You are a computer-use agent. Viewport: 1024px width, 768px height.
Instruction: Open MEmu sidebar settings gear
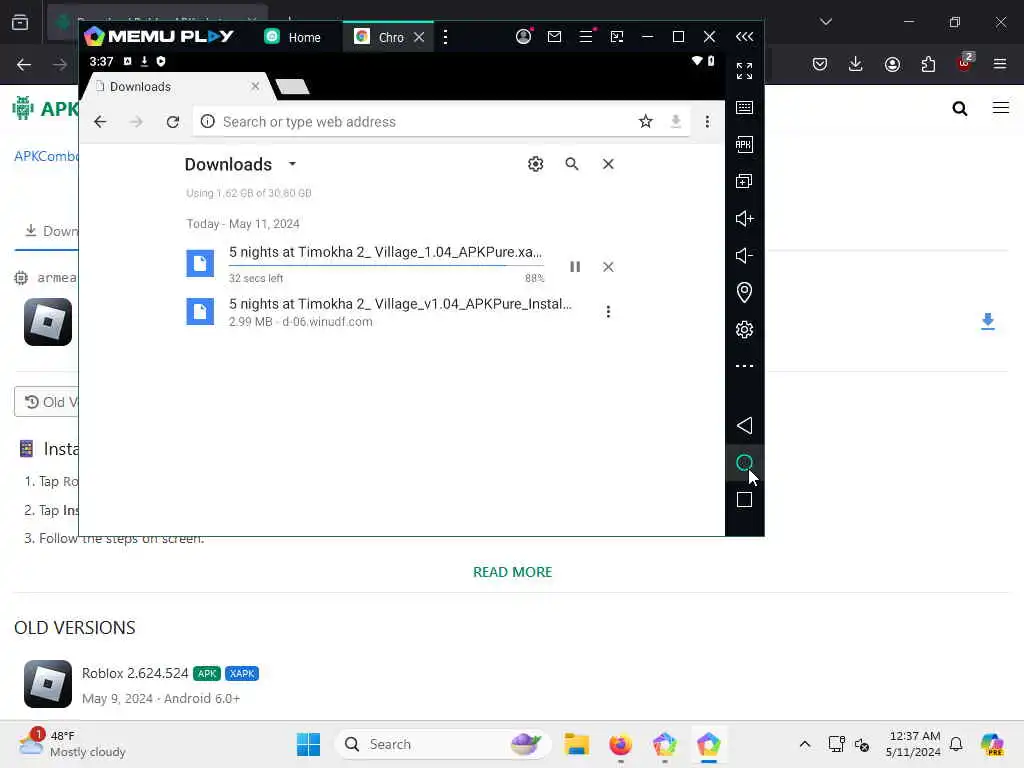744,329
